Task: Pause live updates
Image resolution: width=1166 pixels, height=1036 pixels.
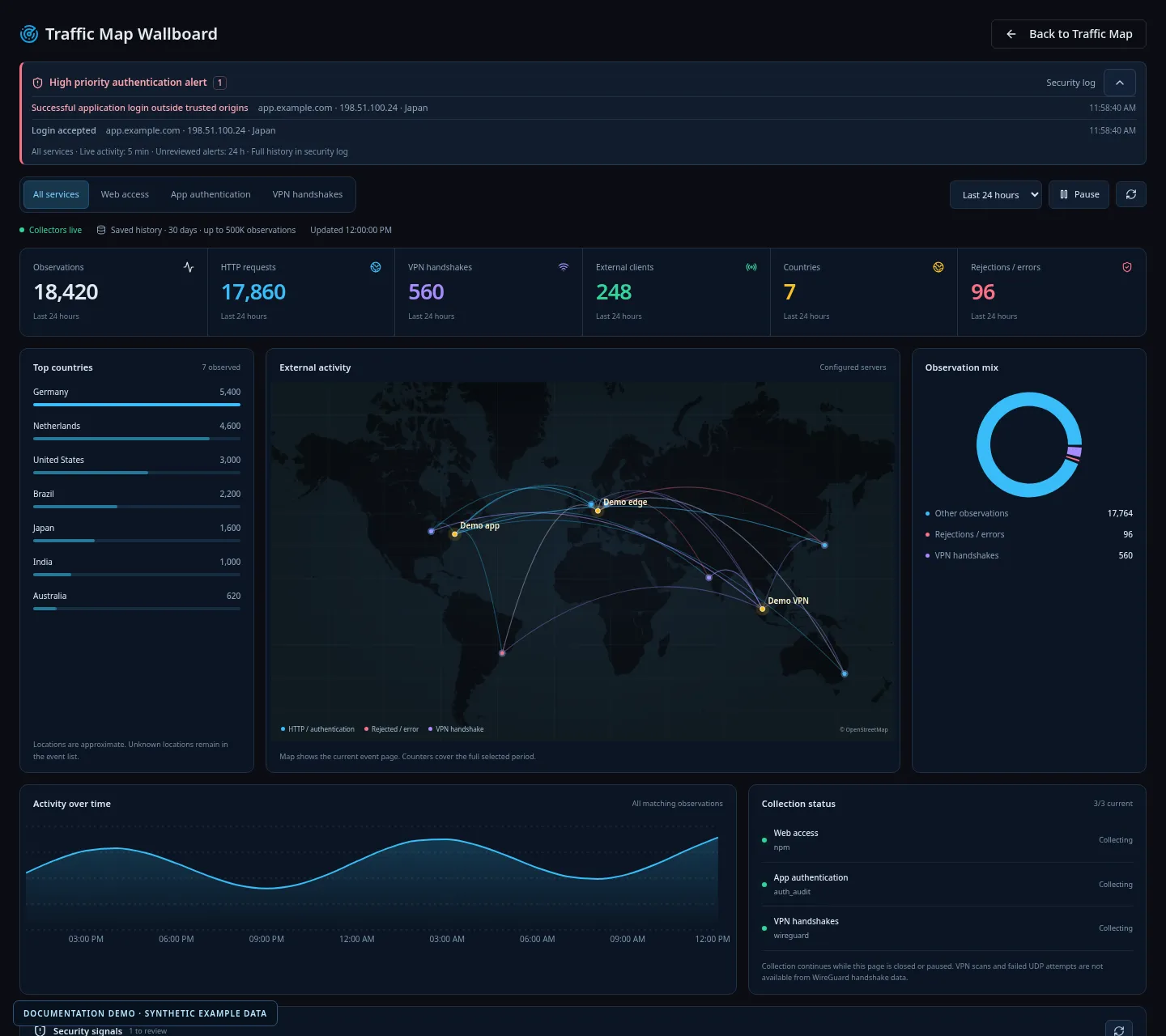Action: pyautogui.click(x=1079, y=194)
